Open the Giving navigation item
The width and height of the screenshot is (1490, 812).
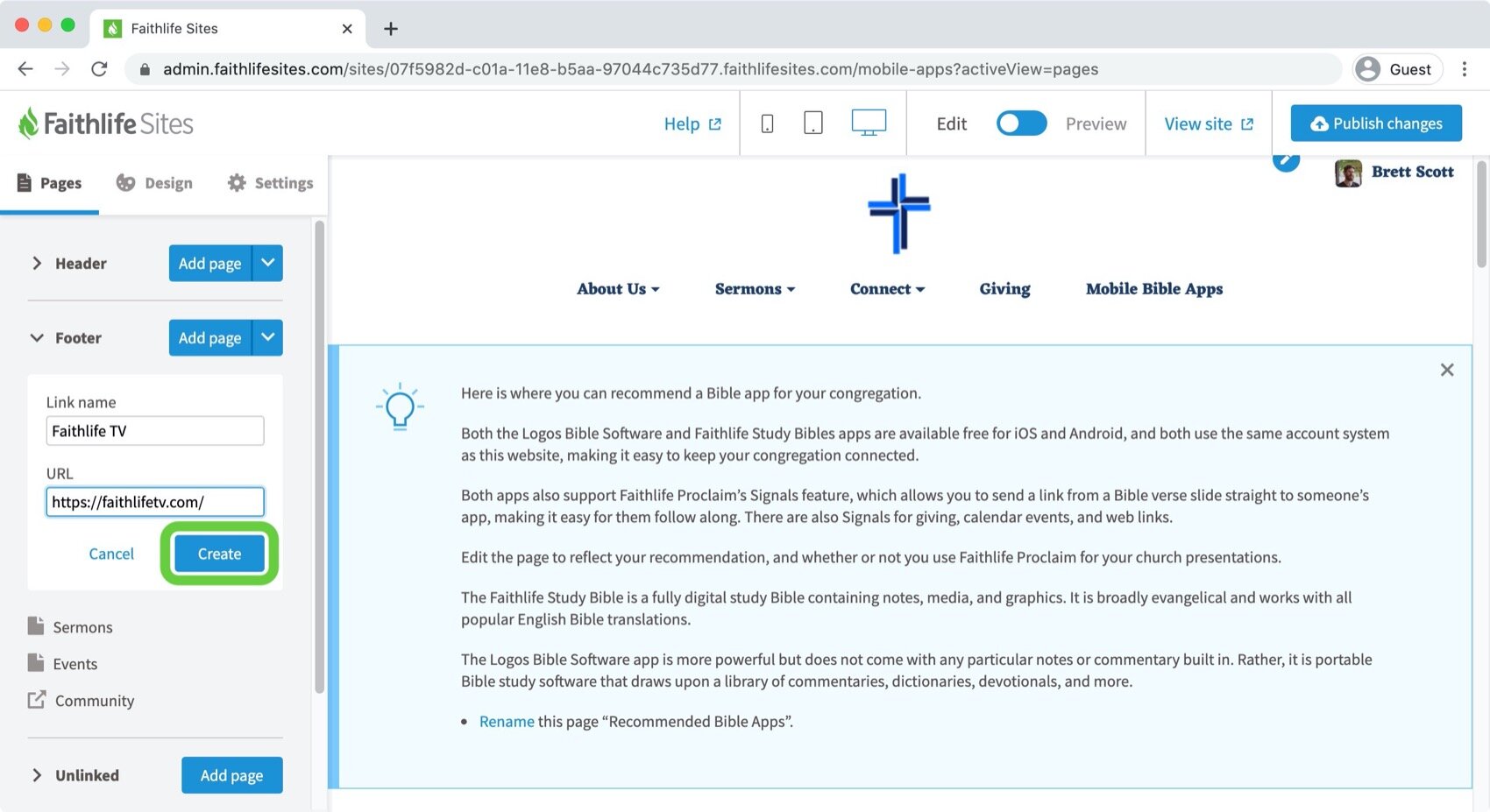point(1004,289)
